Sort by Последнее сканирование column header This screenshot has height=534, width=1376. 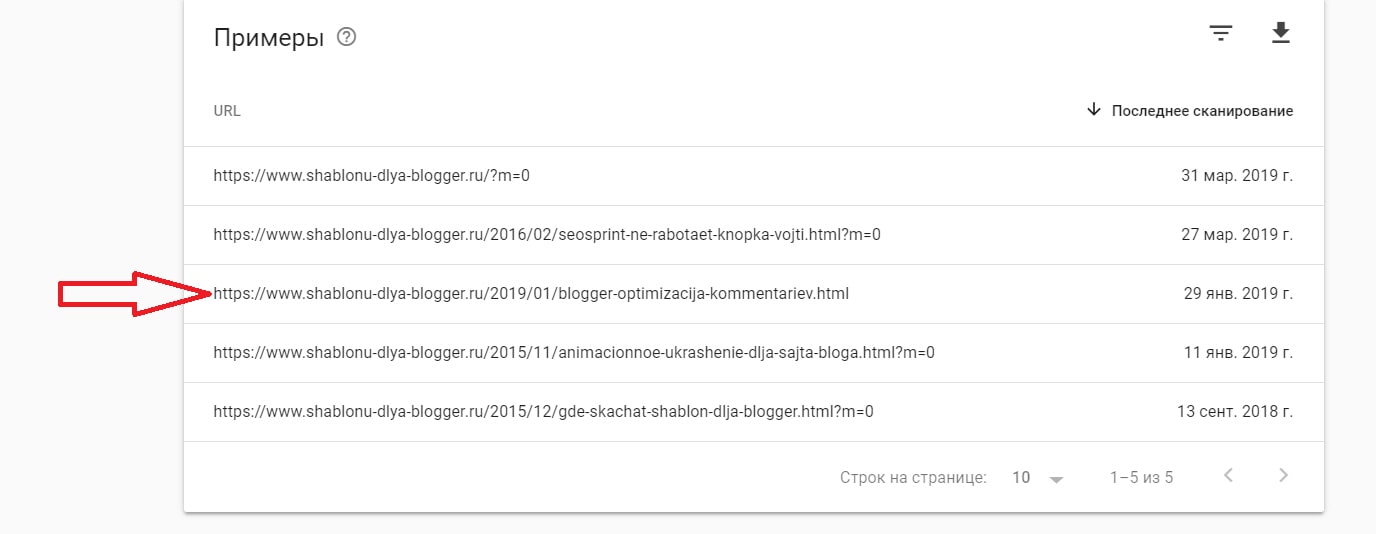(1202, 111)
